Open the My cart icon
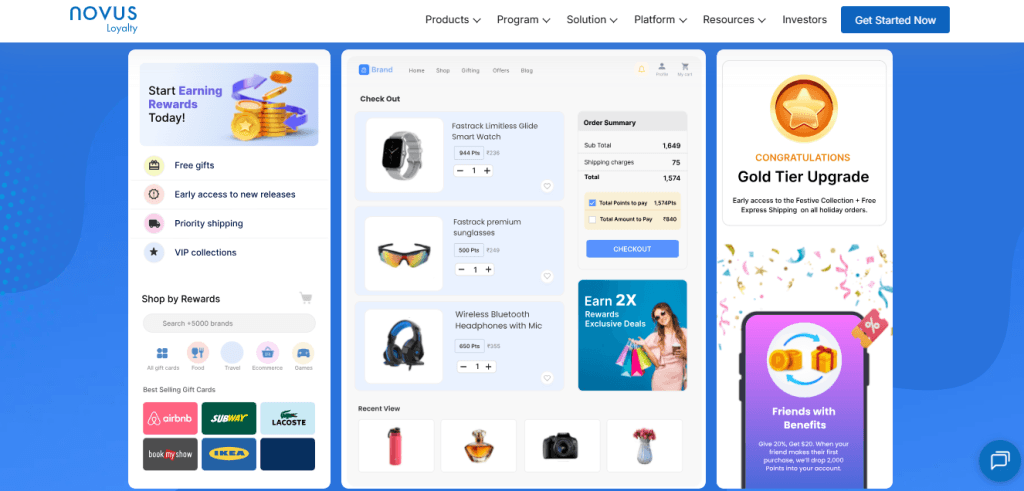1024x491 pixels. 684,69
